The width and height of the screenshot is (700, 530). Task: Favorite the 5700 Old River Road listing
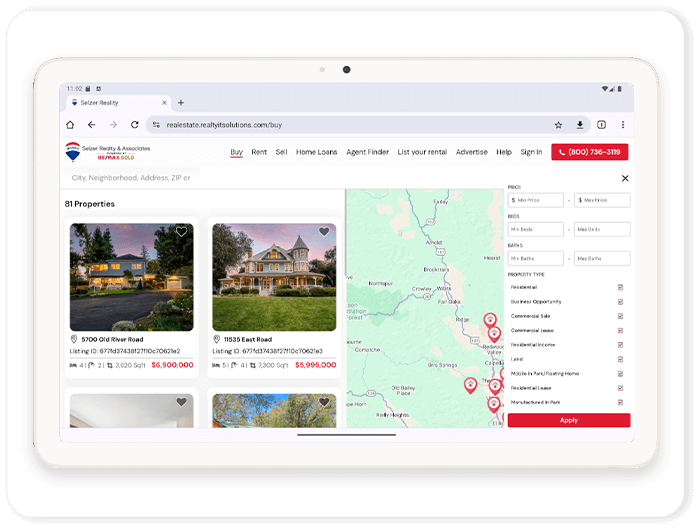181,232
